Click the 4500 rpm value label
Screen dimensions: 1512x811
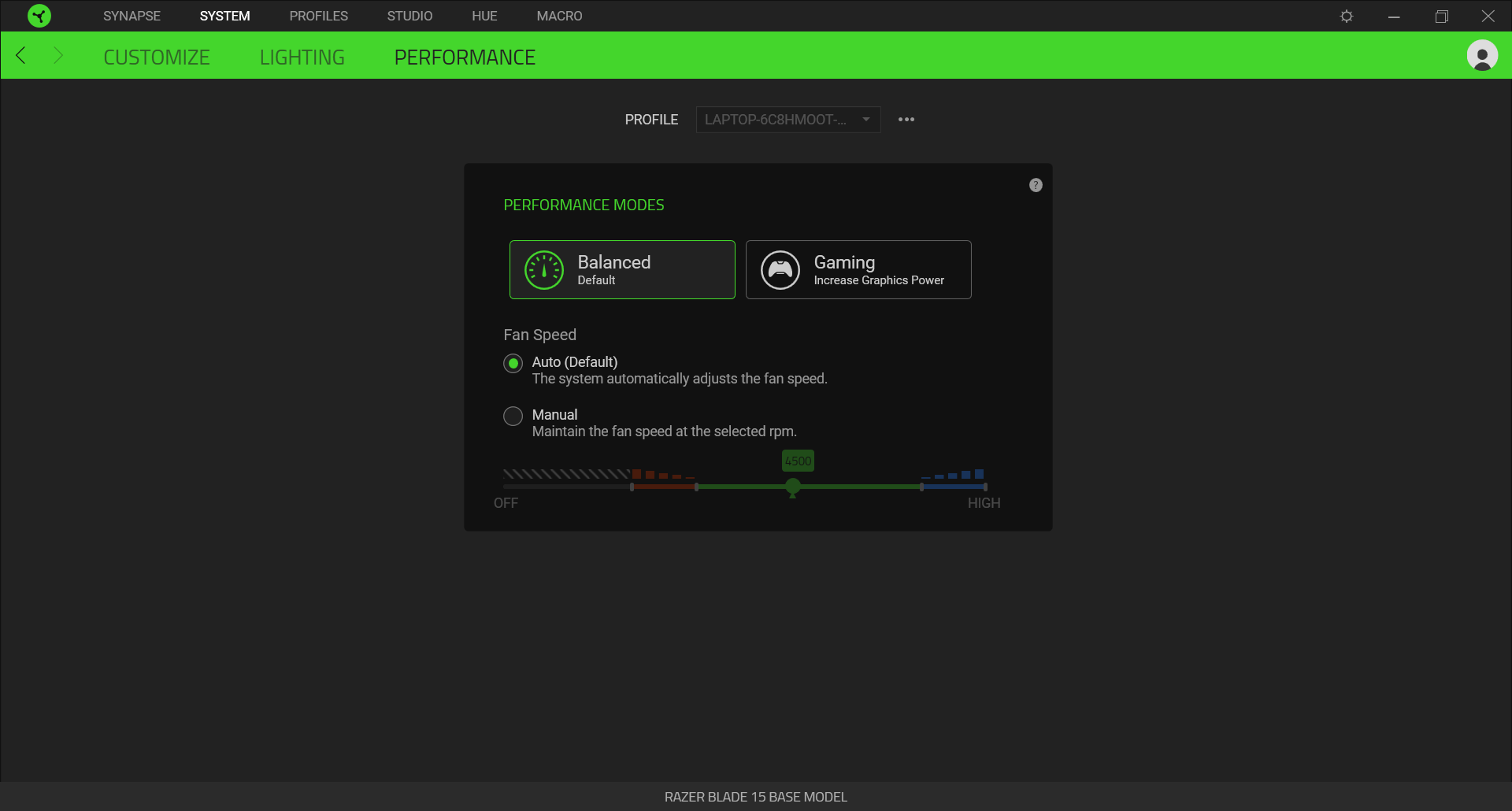tap(798, 461)
